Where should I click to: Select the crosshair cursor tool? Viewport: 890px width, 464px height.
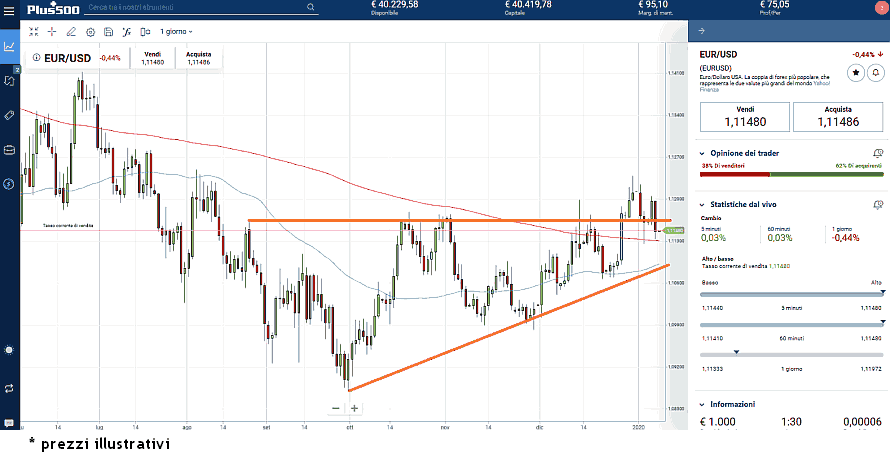[52, 32]
